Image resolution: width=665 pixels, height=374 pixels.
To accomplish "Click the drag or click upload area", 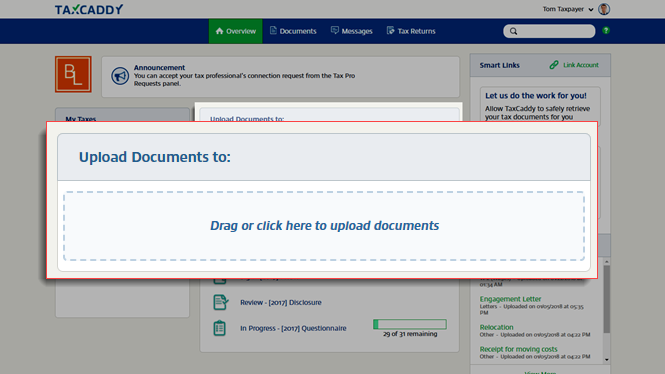I will (x=324, y=226).
